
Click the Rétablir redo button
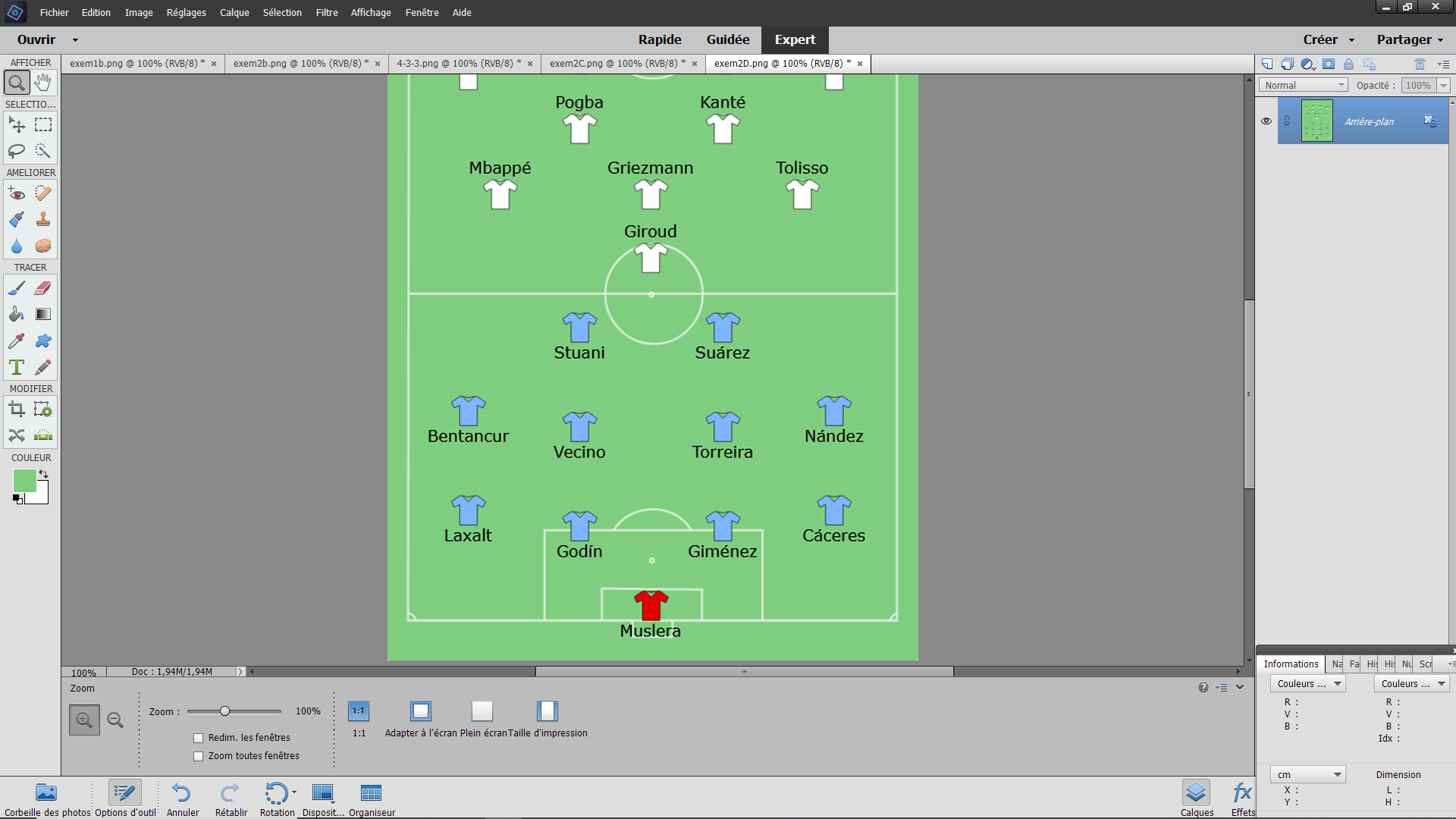click(231, 799)
